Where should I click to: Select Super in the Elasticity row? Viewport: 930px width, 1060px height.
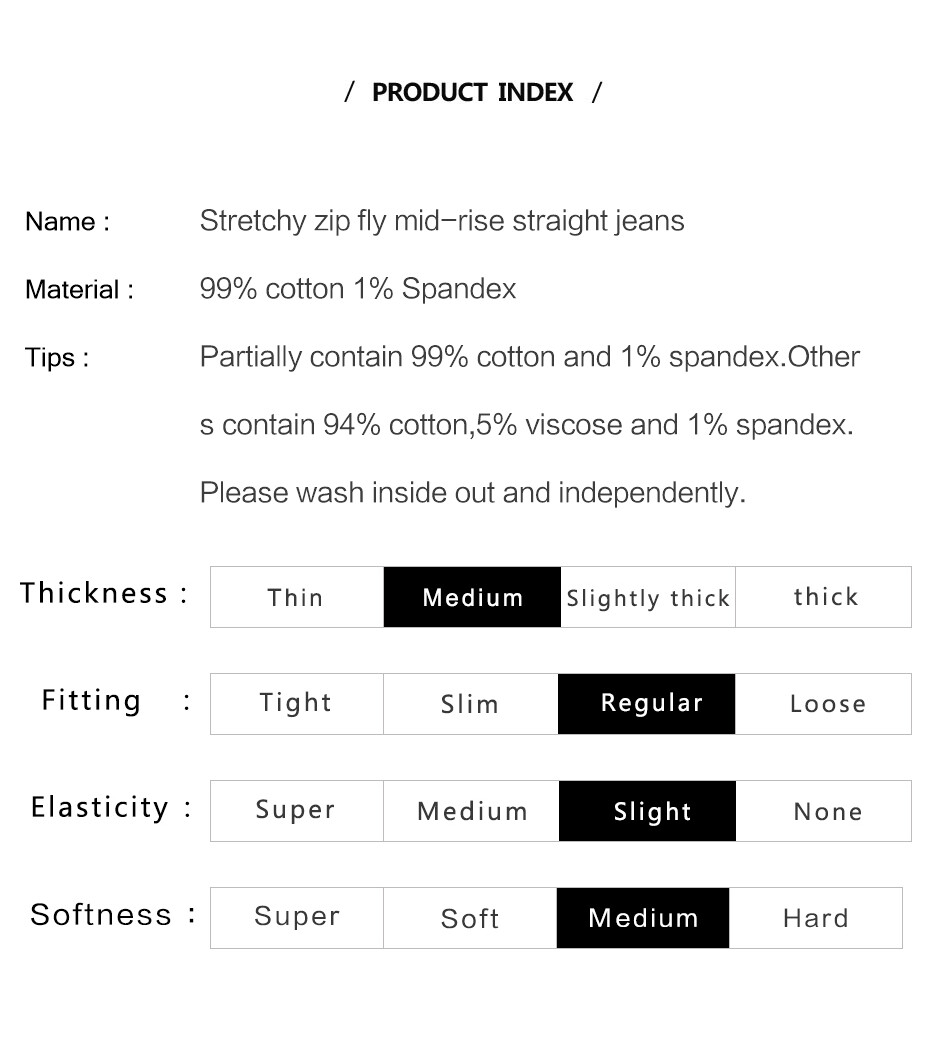pos(297,811)
